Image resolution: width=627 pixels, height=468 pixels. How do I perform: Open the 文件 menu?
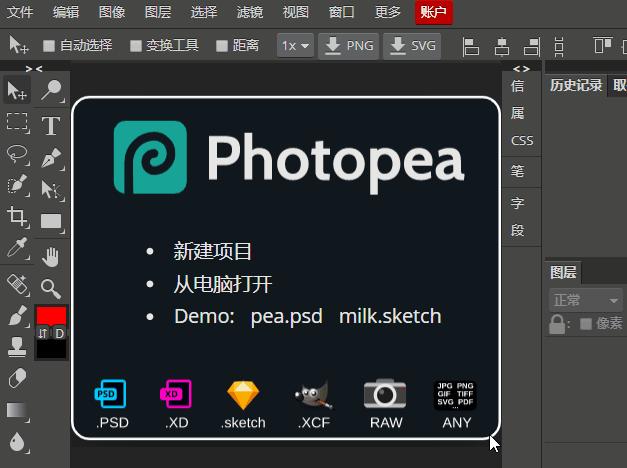(x=20, y=12)
